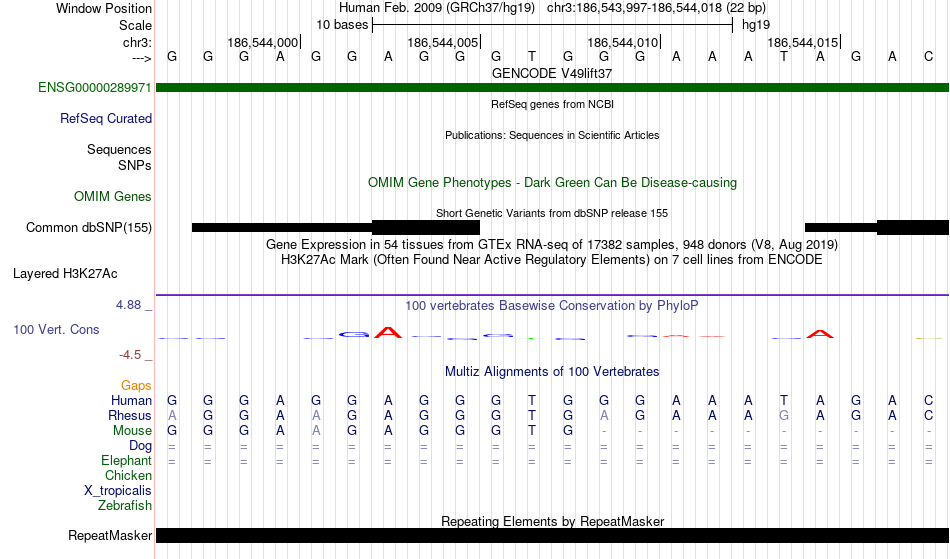950x559 pixels.
Task: Click the Dog species label
Action: point(141,446)
